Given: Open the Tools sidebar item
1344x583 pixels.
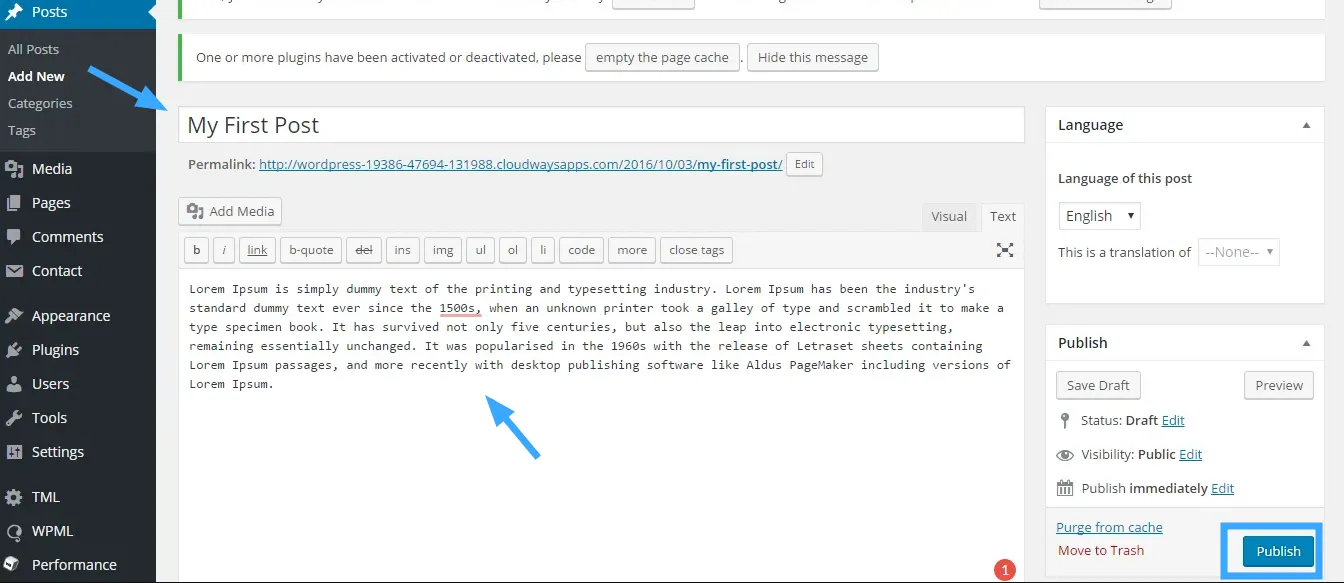Looking at the screenshot, I should [x=49, y=418].
